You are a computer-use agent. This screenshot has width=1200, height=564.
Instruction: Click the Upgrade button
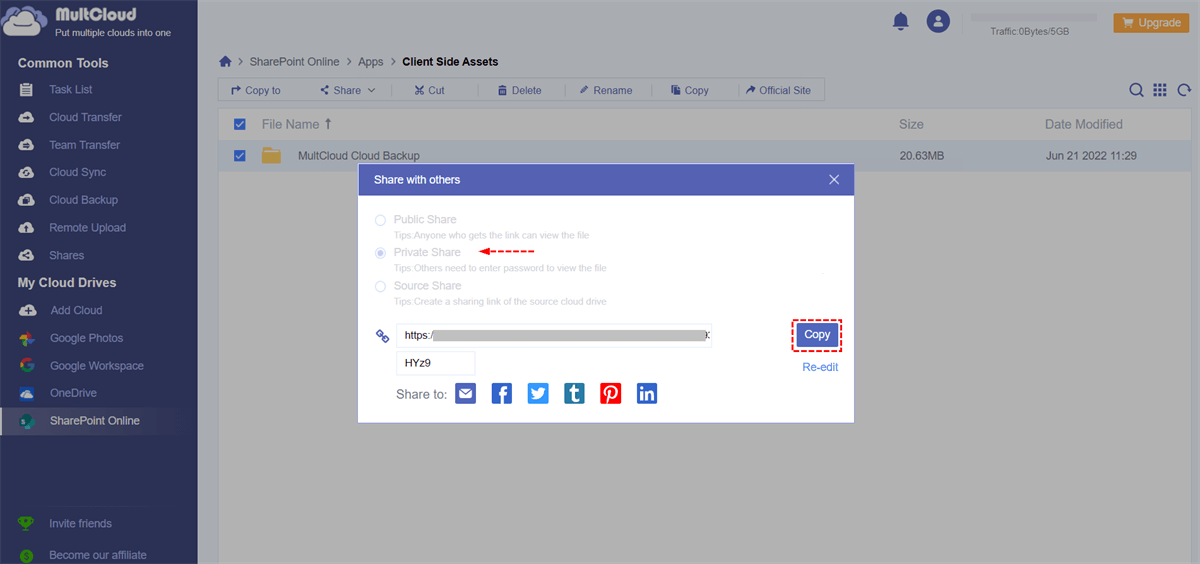1151,22
